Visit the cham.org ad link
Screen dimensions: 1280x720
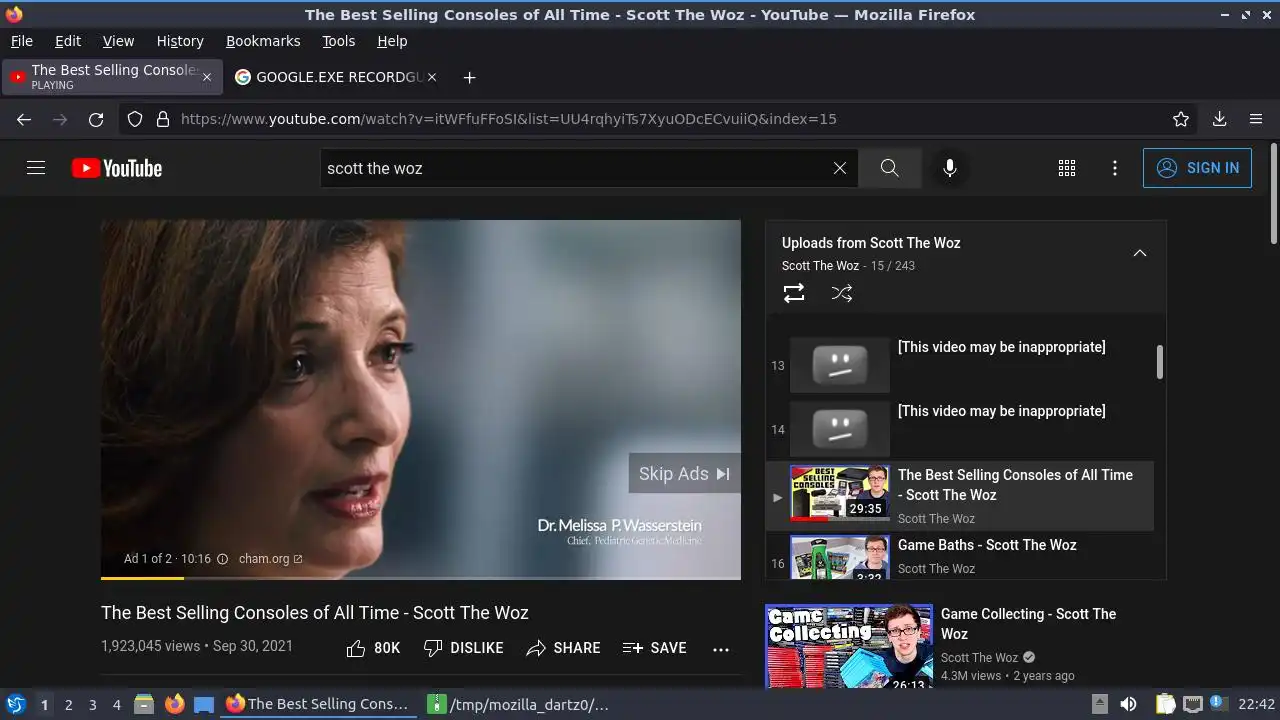270,559
